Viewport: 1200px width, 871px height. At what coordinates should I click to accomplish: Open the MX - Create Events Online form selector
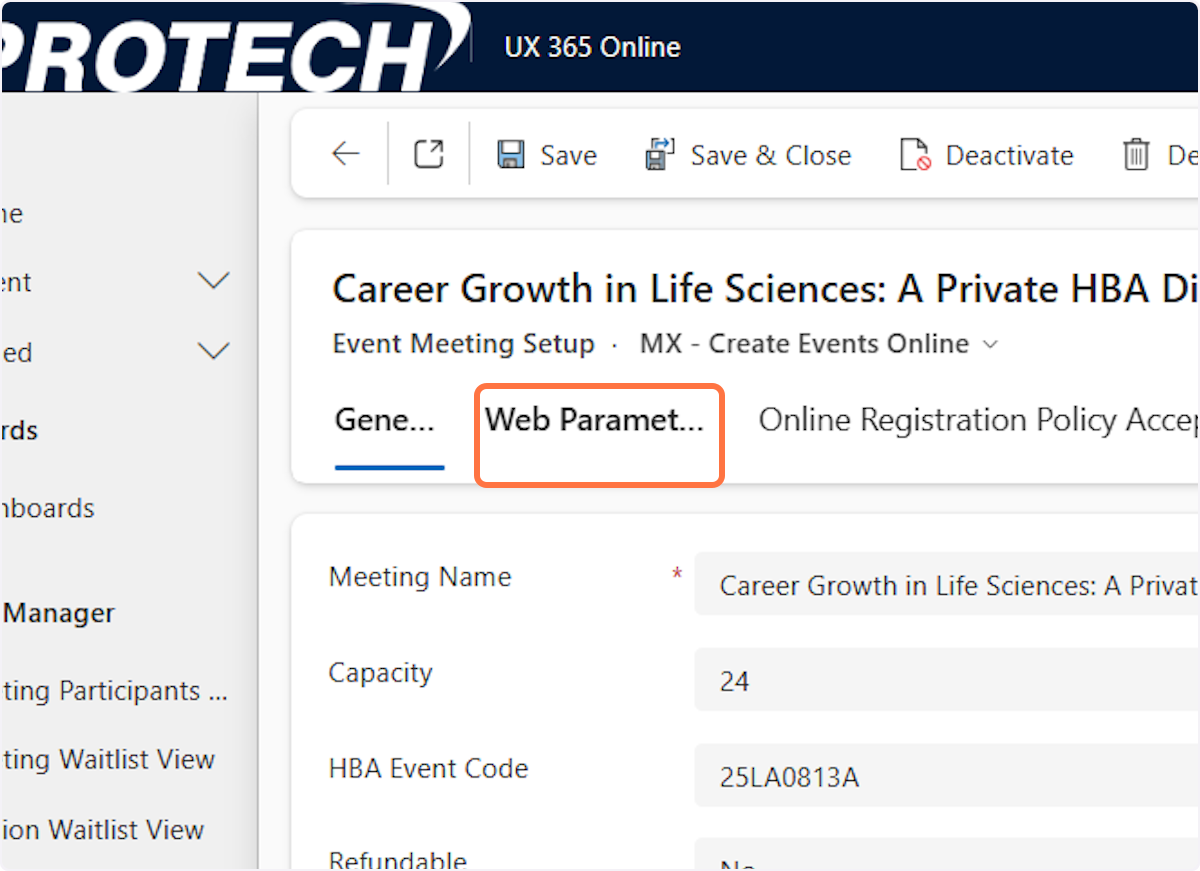point(818,344)
